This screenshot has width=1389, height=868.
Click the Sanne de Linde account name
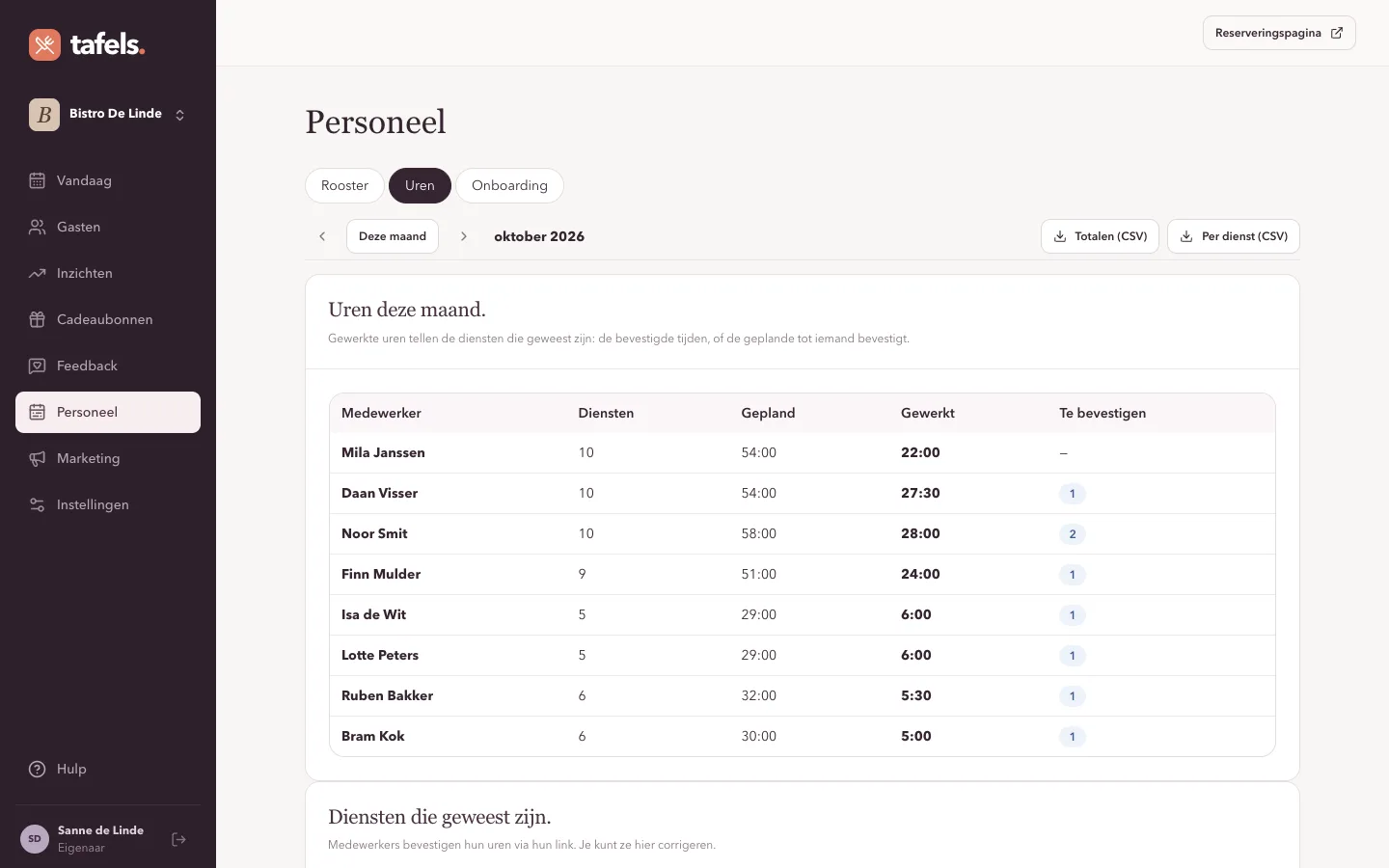100,830
